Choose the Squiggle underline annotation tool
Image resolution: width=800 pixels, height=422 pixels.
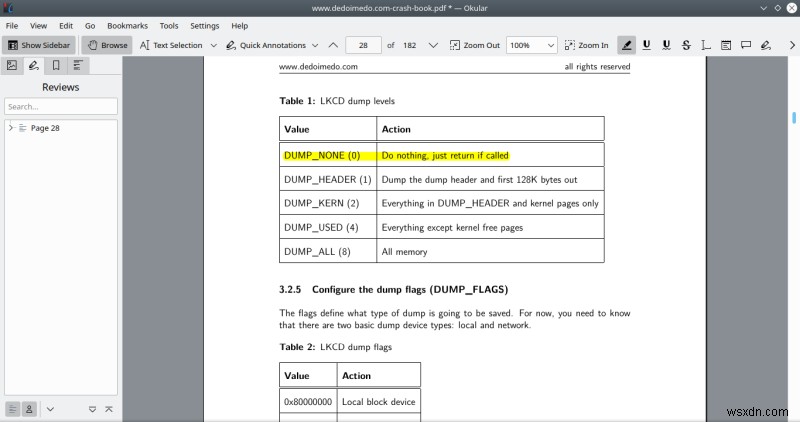(666, 45)
